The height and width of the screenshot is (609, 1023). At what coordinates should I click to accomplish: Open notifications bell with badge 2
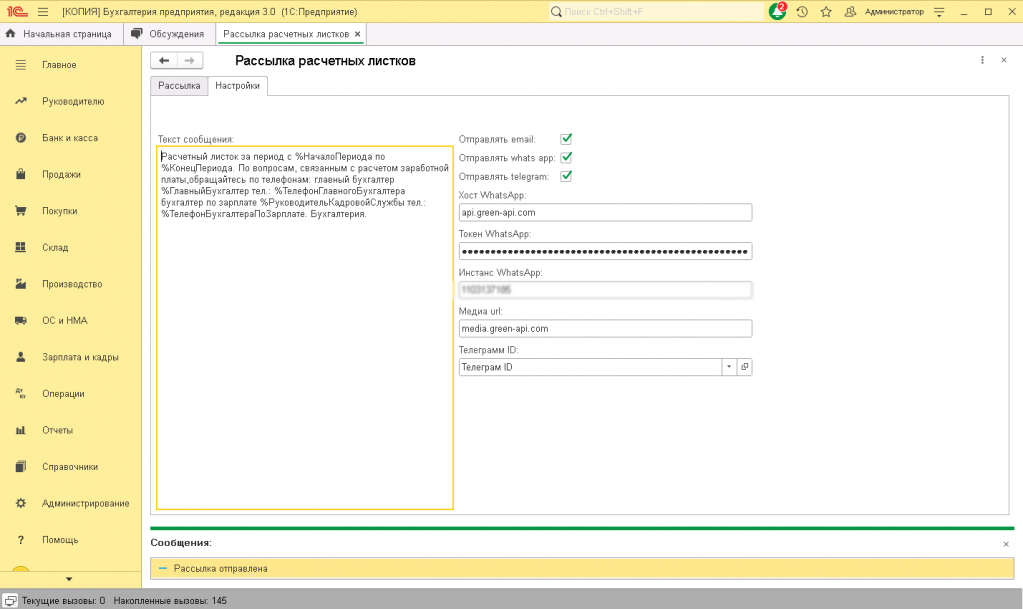click(x=778, y=11)
